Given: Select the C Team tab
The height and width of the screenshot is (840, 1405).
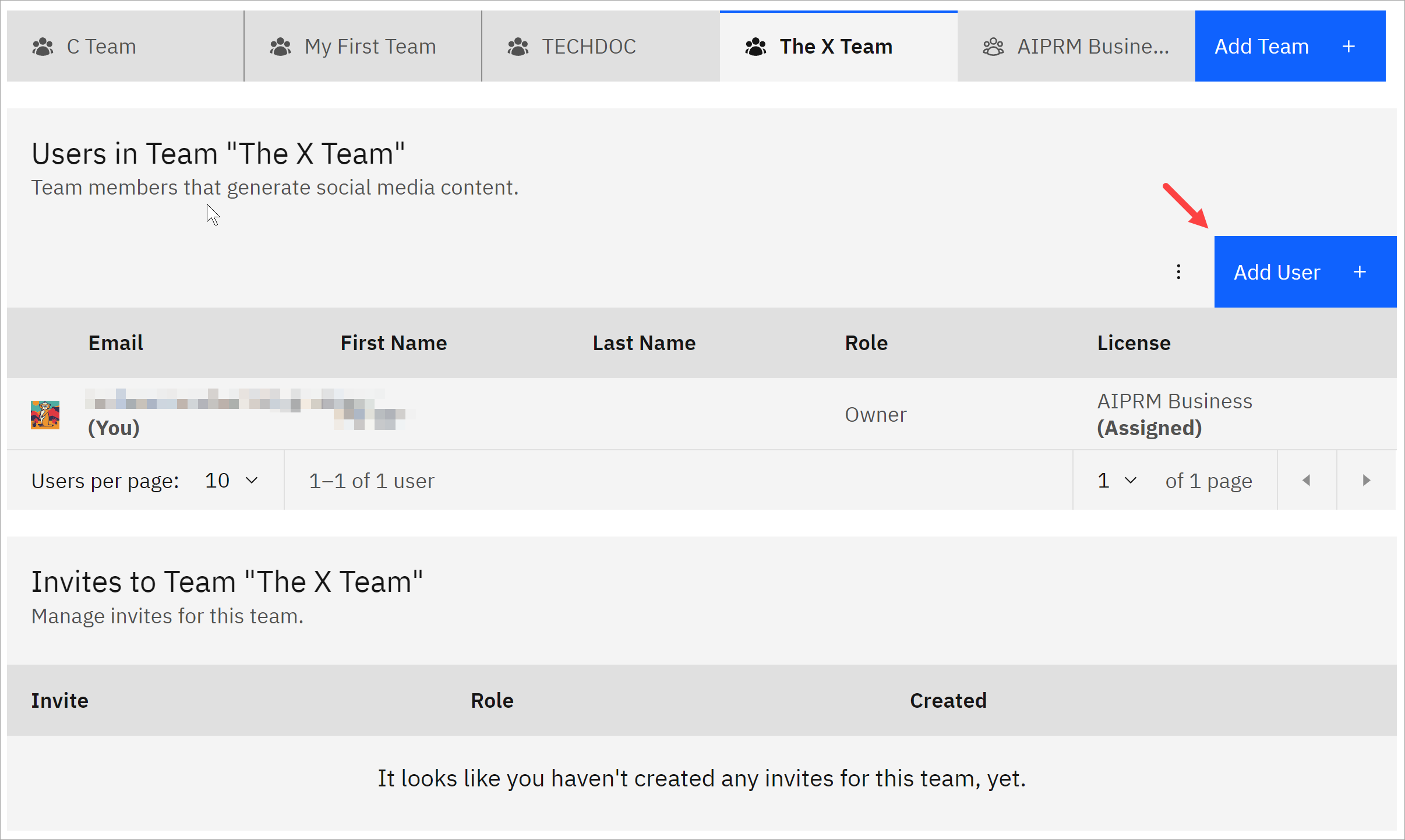Looking at the screenshot, I should coord(101,46).
